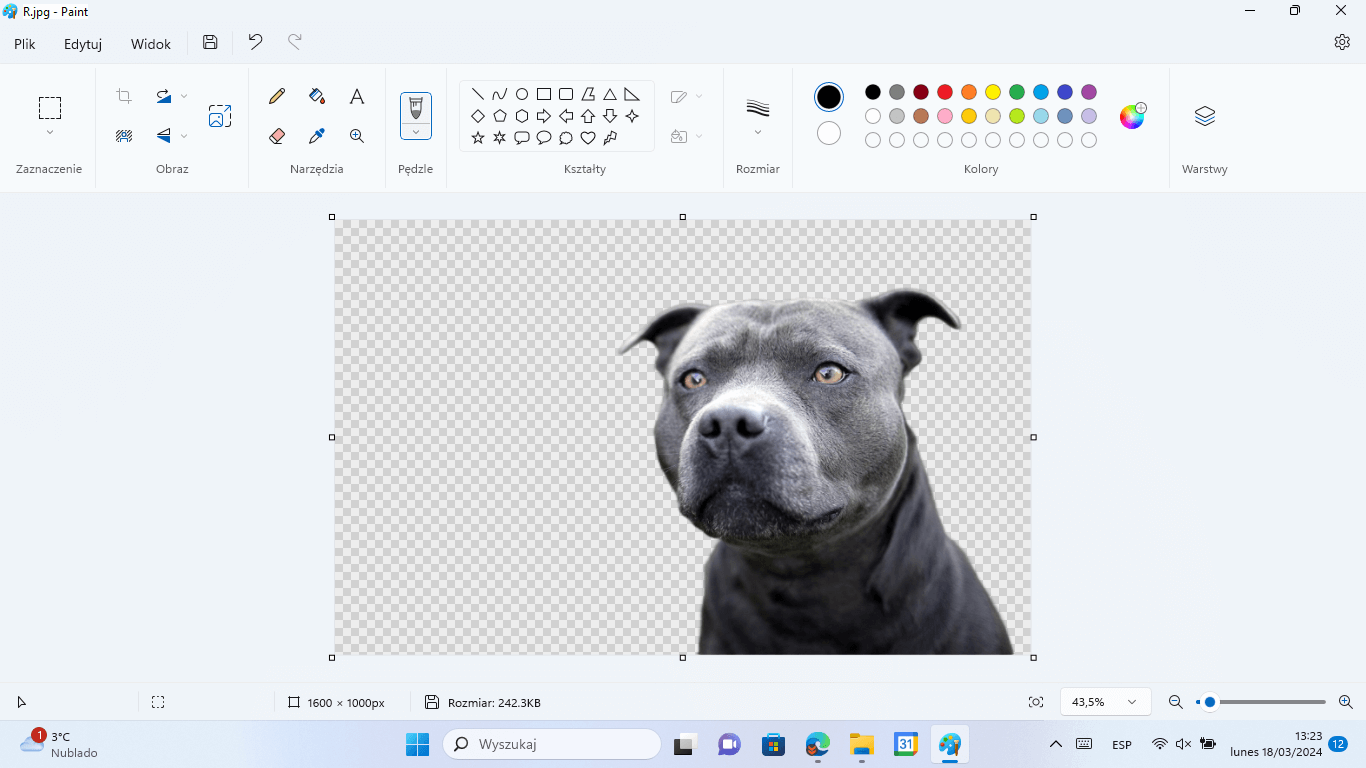Screen dimensions: 1366x768
Task: Select the rectangular selection tool
Action: point(50,108)
